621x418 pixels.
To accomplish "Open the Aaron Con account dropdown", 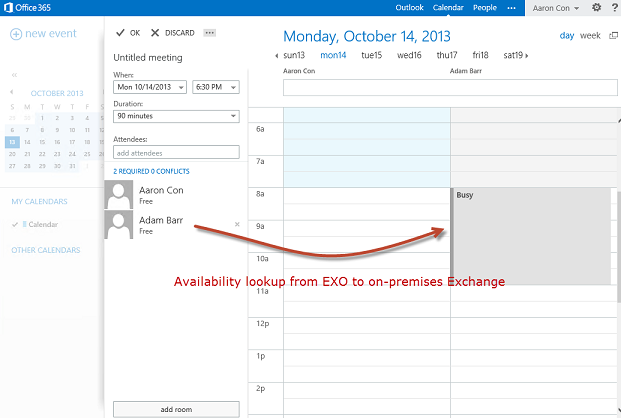I will [x=556, y=8].
